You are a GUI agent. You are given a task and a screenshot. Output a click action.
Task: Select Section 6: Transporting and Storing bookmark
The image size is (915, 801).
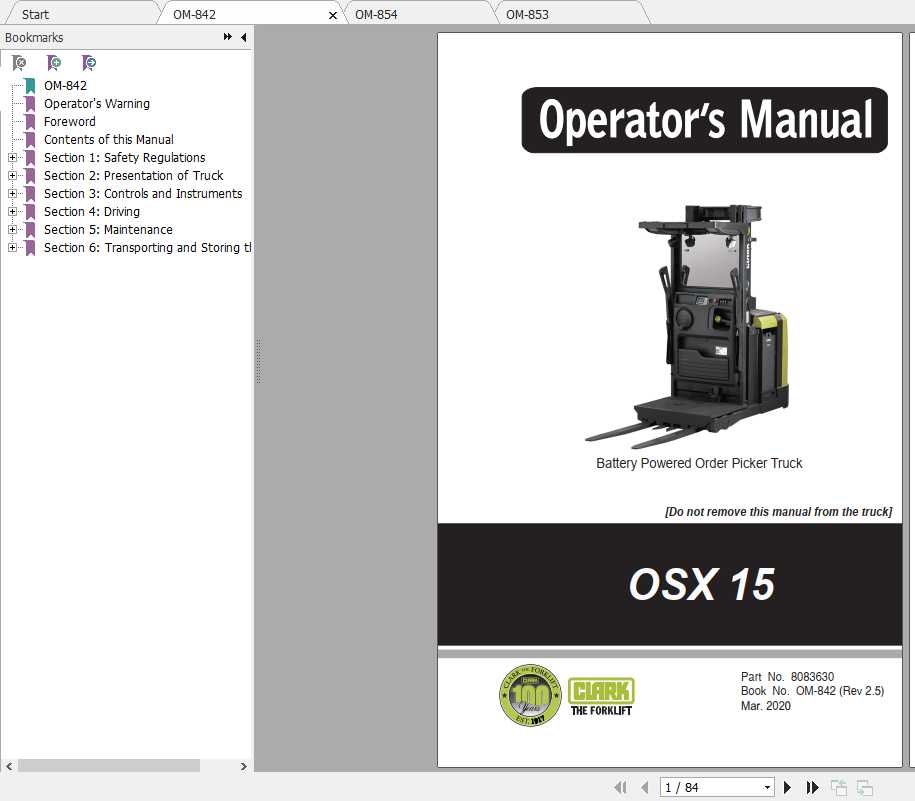coord(148,248)
